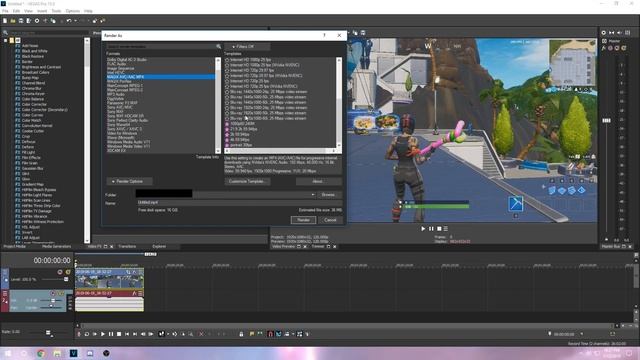
Task: Click the About button in Render As
Action: [318, 181]
